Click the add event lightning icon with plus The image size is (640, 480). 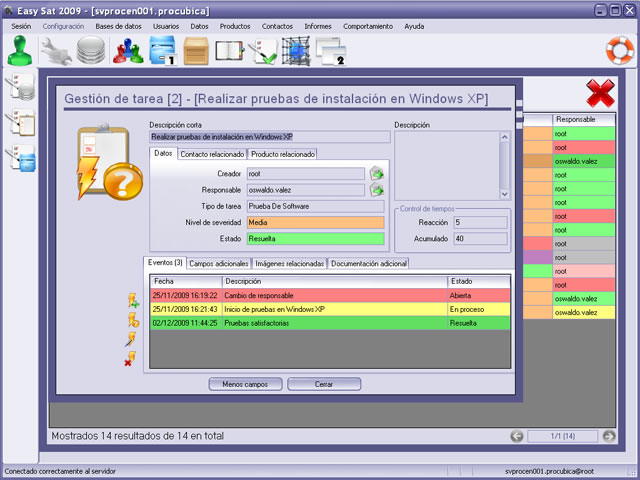(133, 301)
